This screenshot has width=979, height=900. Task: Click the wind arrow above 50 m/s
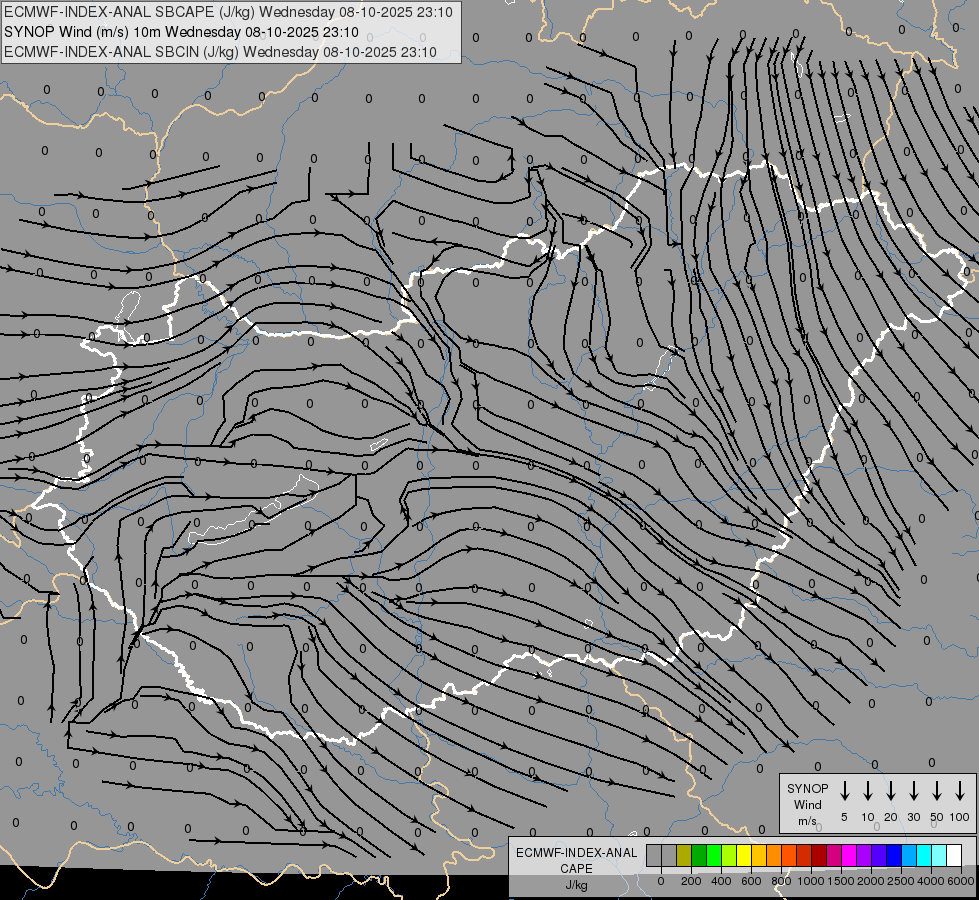(x=937, y=791)
